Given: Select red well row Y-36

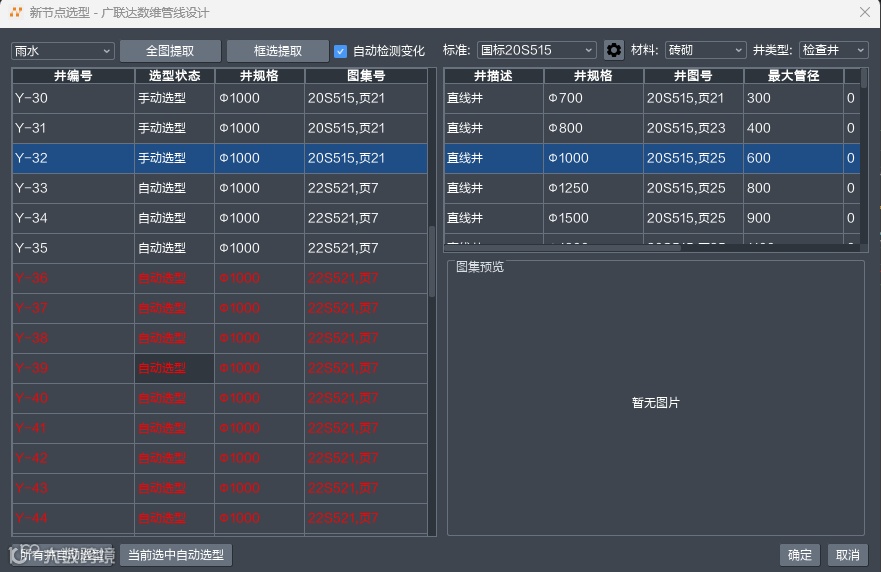Looking at the screenshot, I should pyautogui.click(x=220, y=278).
